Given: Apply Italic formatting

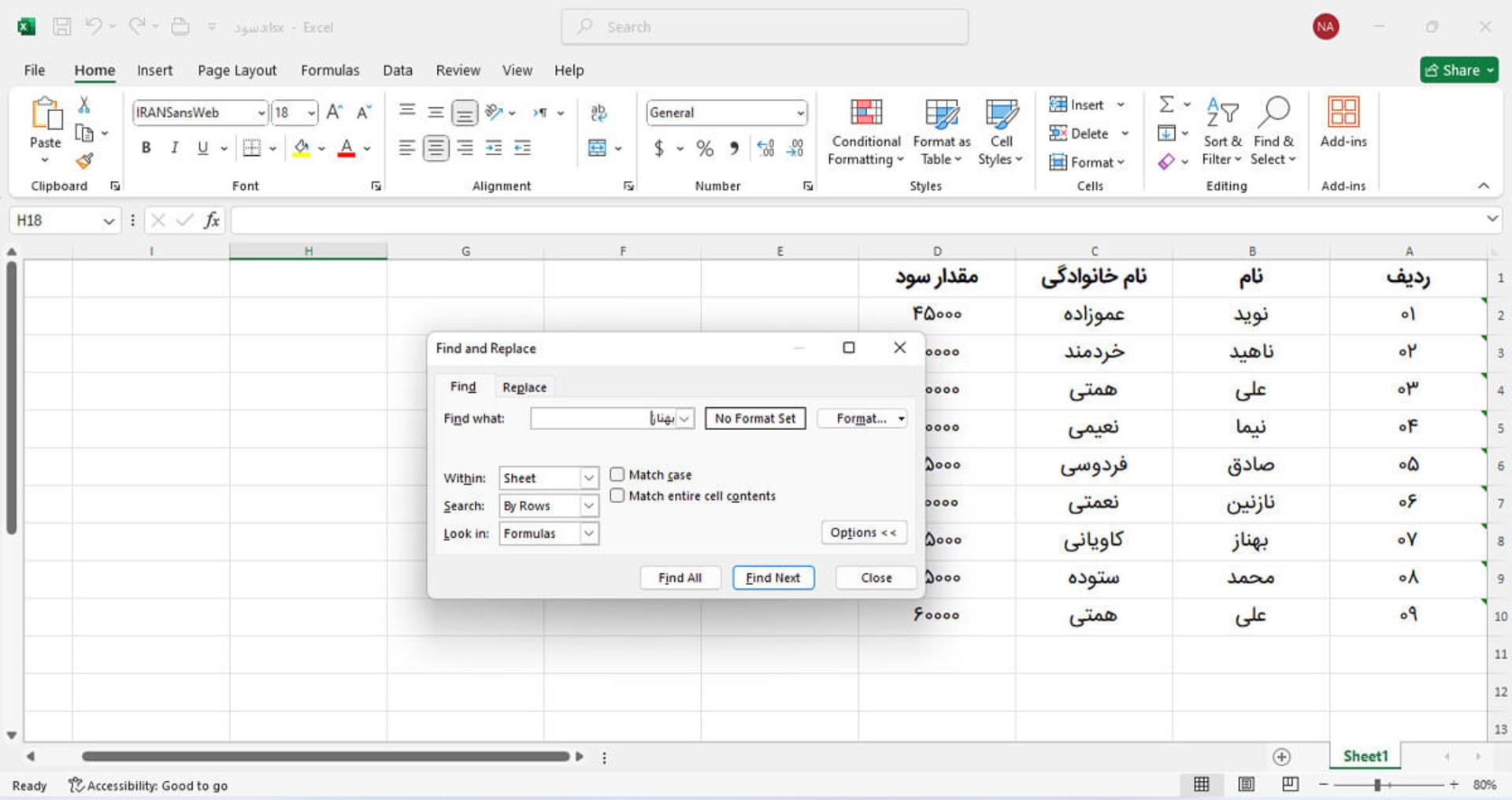Looking at the screenshot, I should point(174,148).
